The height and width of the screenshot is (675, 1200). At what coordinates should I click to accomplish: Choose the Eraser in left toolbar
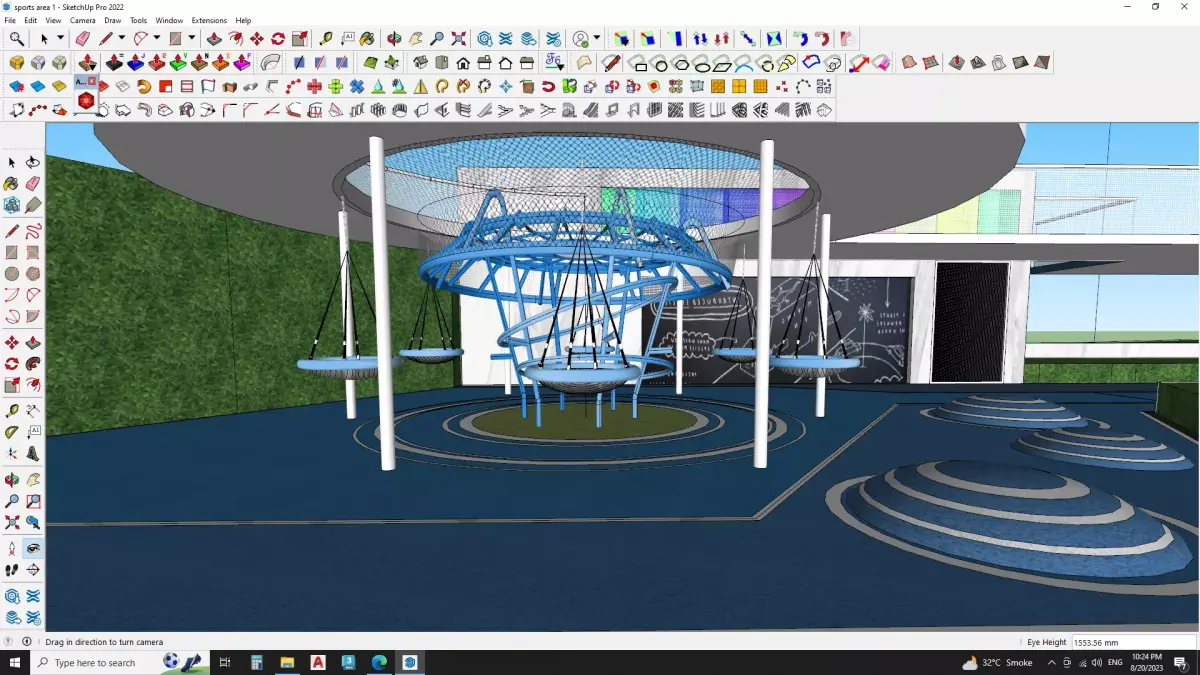click(x=33, y=184)
